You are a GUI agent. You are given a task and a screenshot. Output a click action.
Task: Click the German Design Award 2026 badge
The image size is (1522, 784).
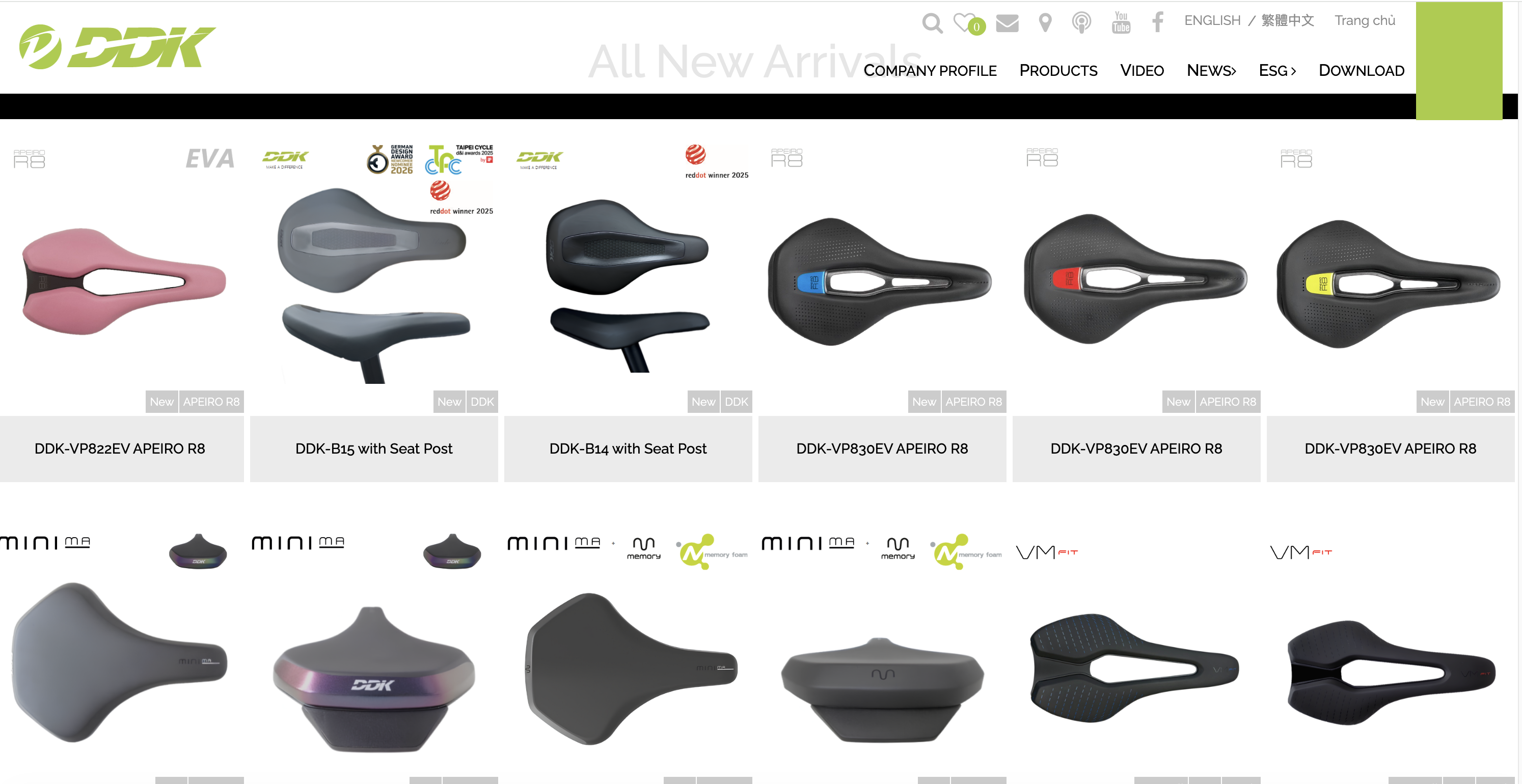pyautogui.click(x=390, y=159)
